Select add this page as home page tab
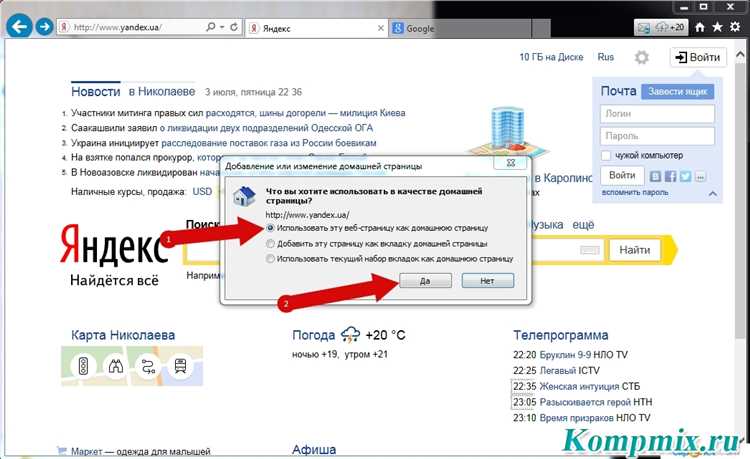 tap(270, 244)
